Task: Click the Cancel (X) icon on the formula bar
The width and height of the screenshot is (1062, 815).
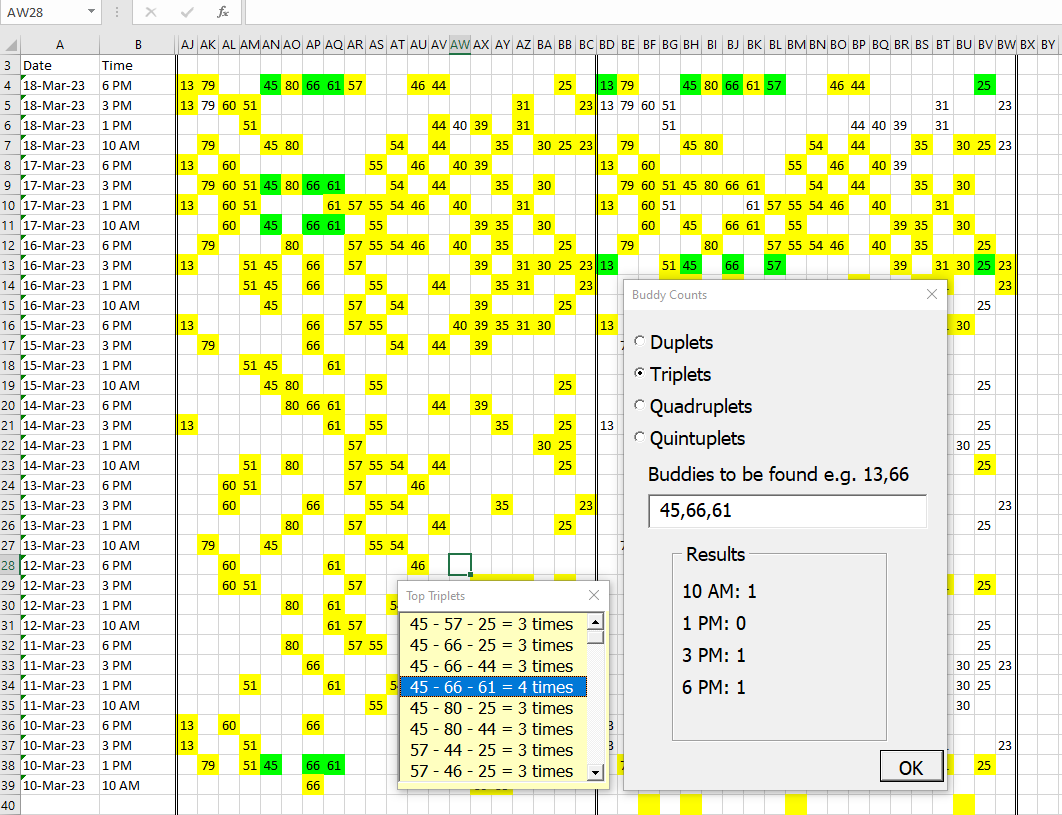Action: click(x=152, y=13)
